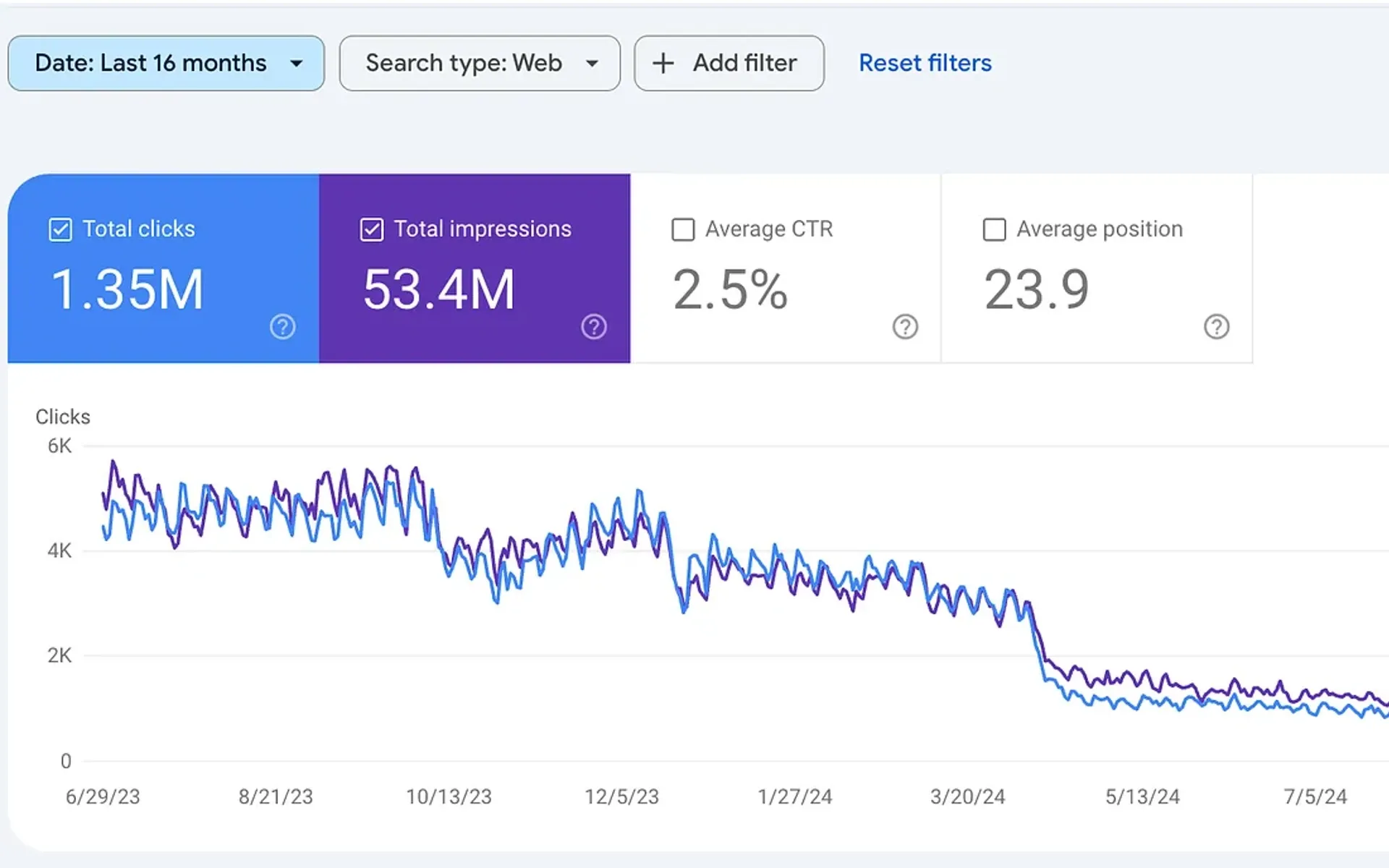
Task: Enable the Average CTR checkbox
Action: 682,229
